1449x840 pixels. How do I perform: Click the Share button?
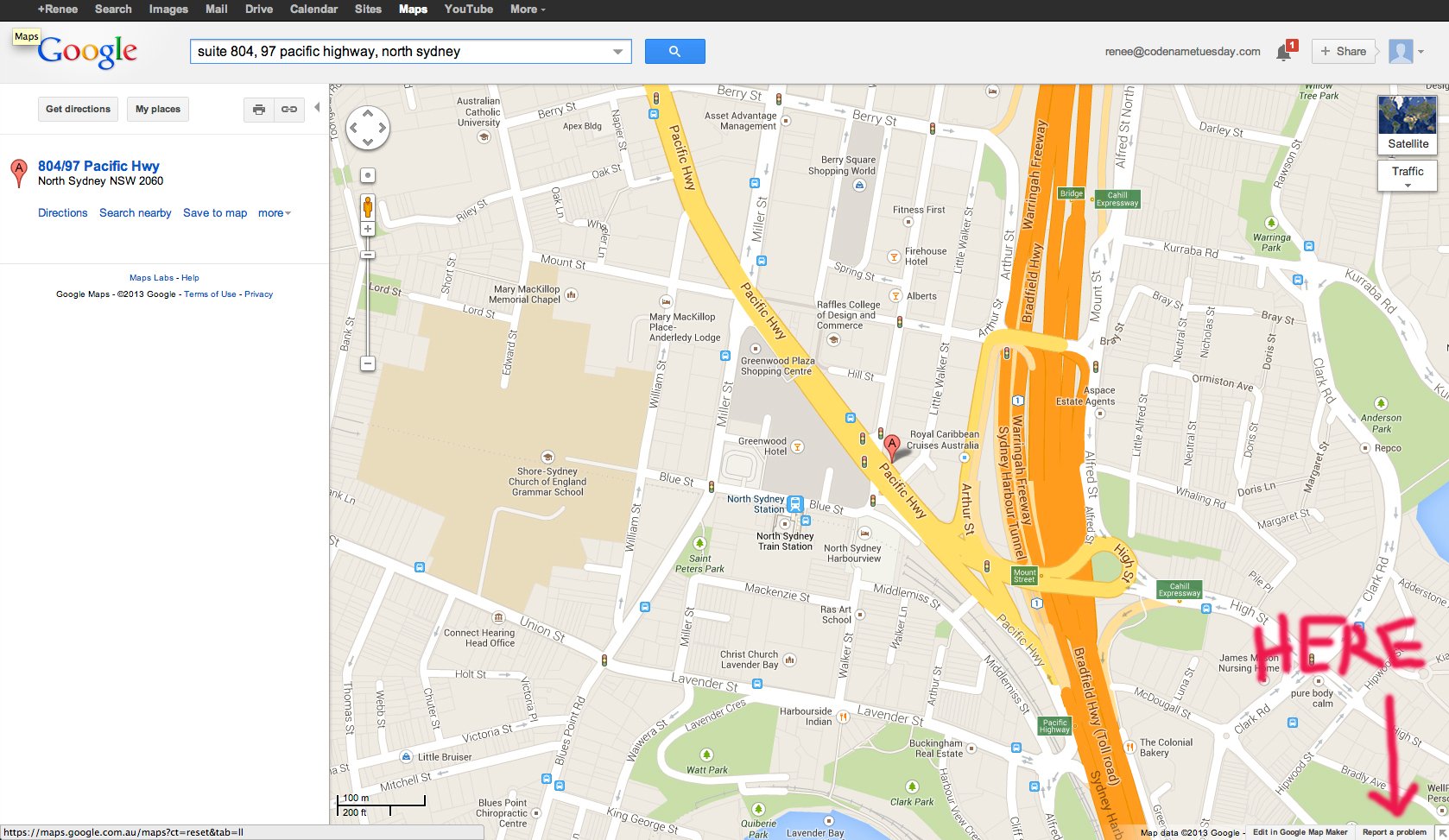coord(1343,51)
